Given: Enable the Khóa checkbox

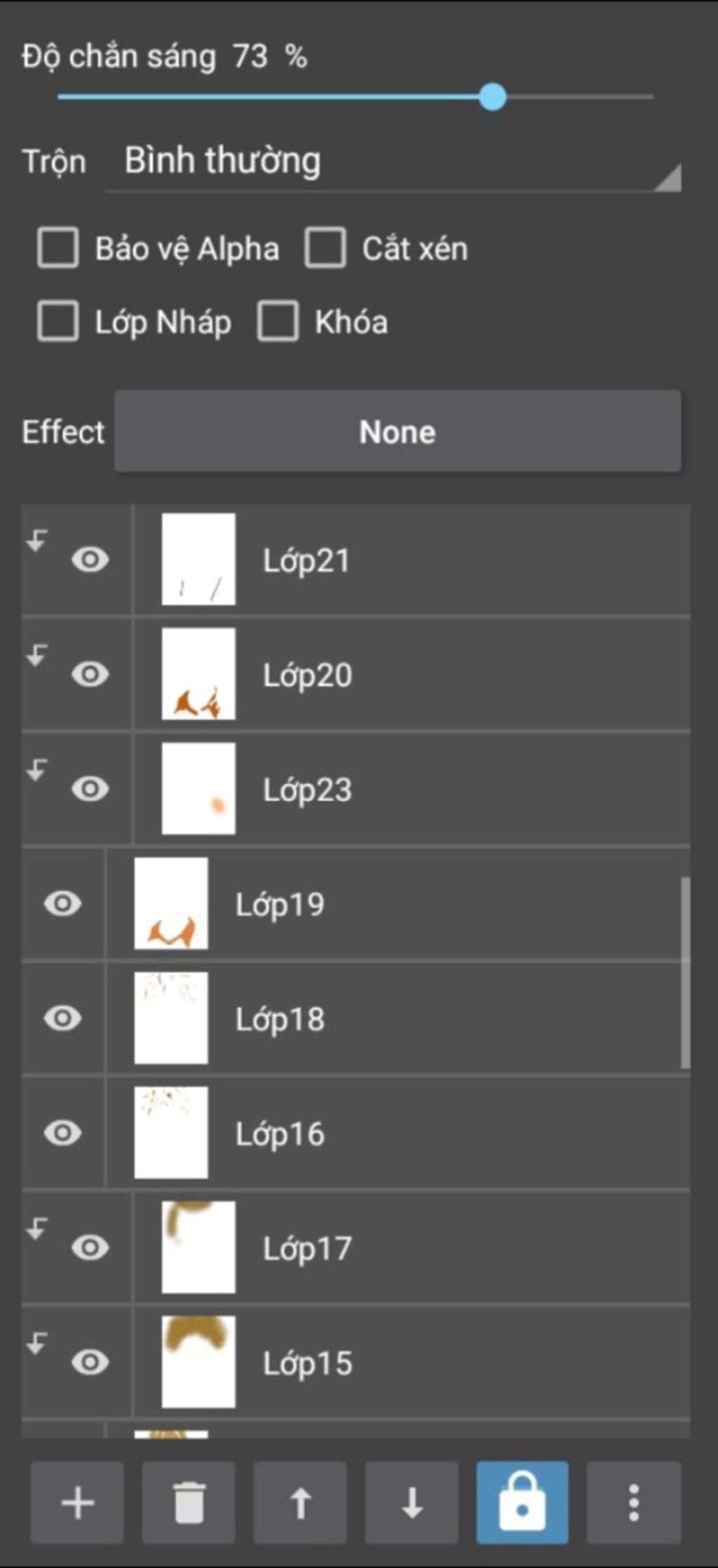Looking at the screenshot, I should [x=278, y=321].
